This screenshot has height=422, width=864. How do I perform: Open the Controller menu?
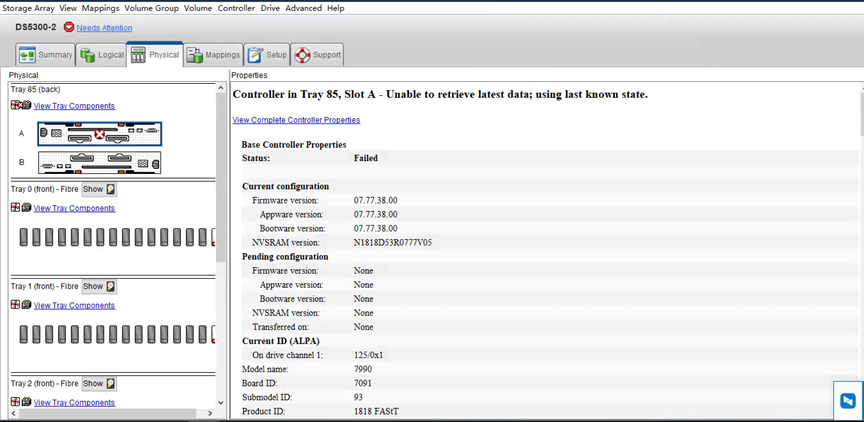(236, 8)
